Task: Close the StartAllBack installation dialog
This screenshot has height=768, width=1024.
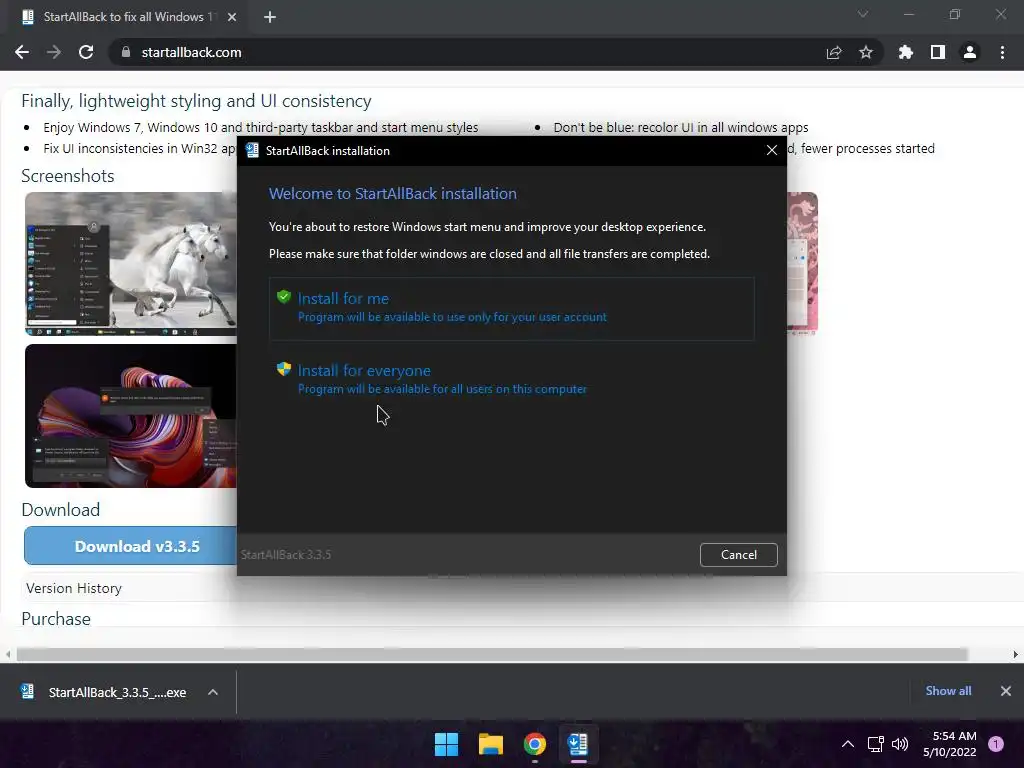Action: coord(771,150)
